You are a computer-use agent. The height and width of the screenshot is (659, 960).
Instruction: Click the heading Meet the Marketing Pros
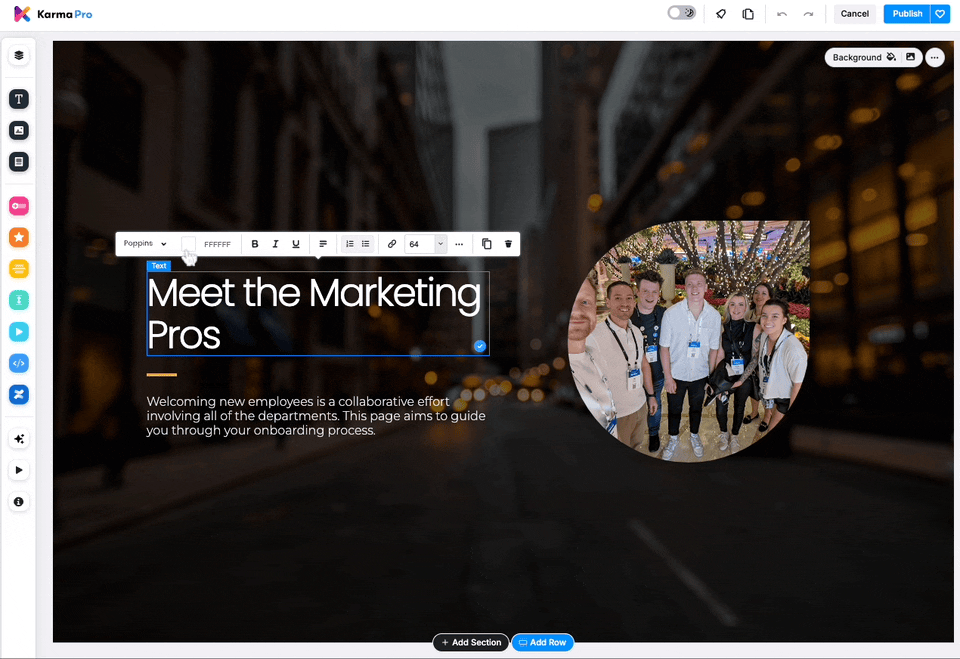coord(314,313)
